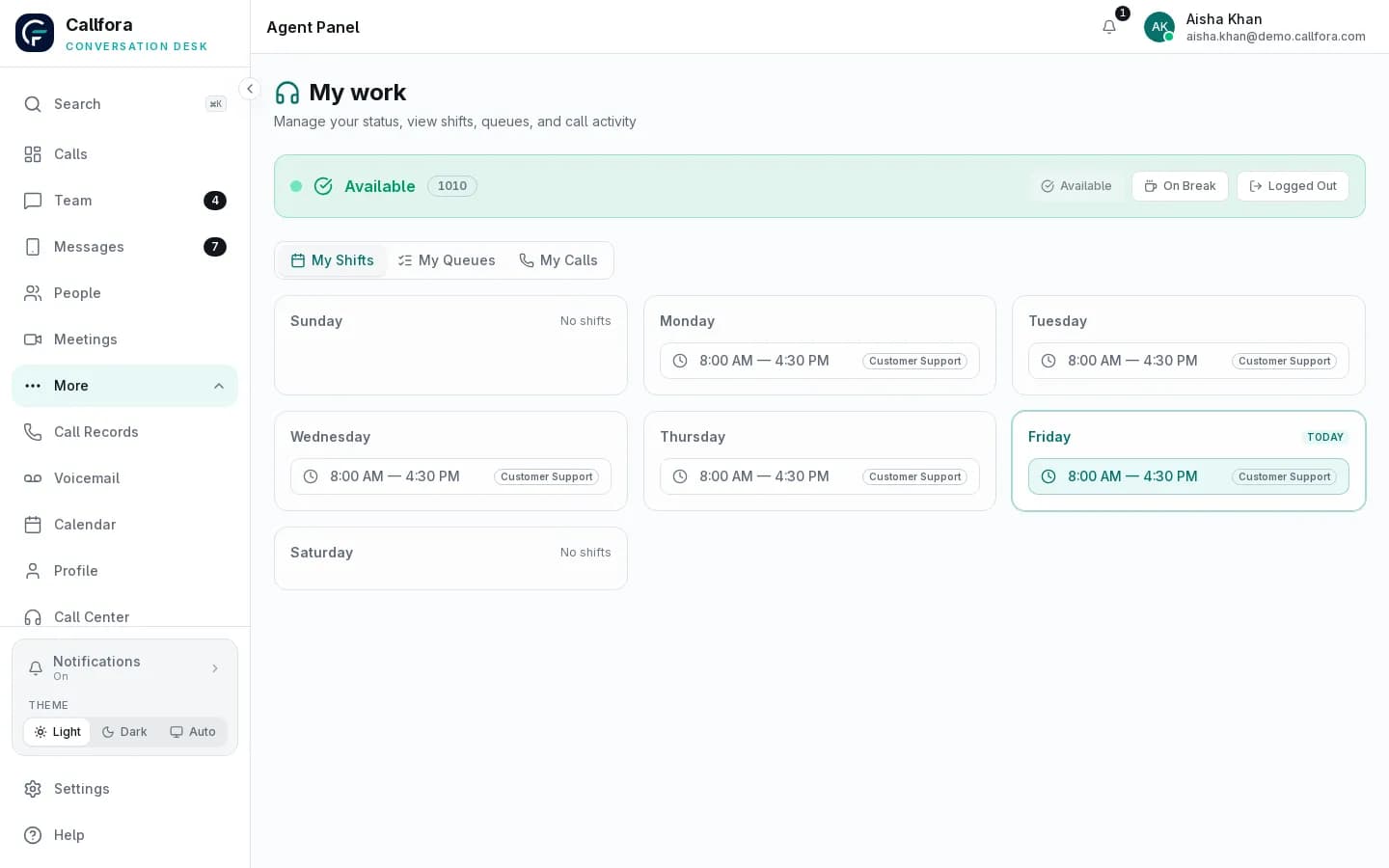
Task: Open the Calls page from sidebar
Action: [124, 154]
